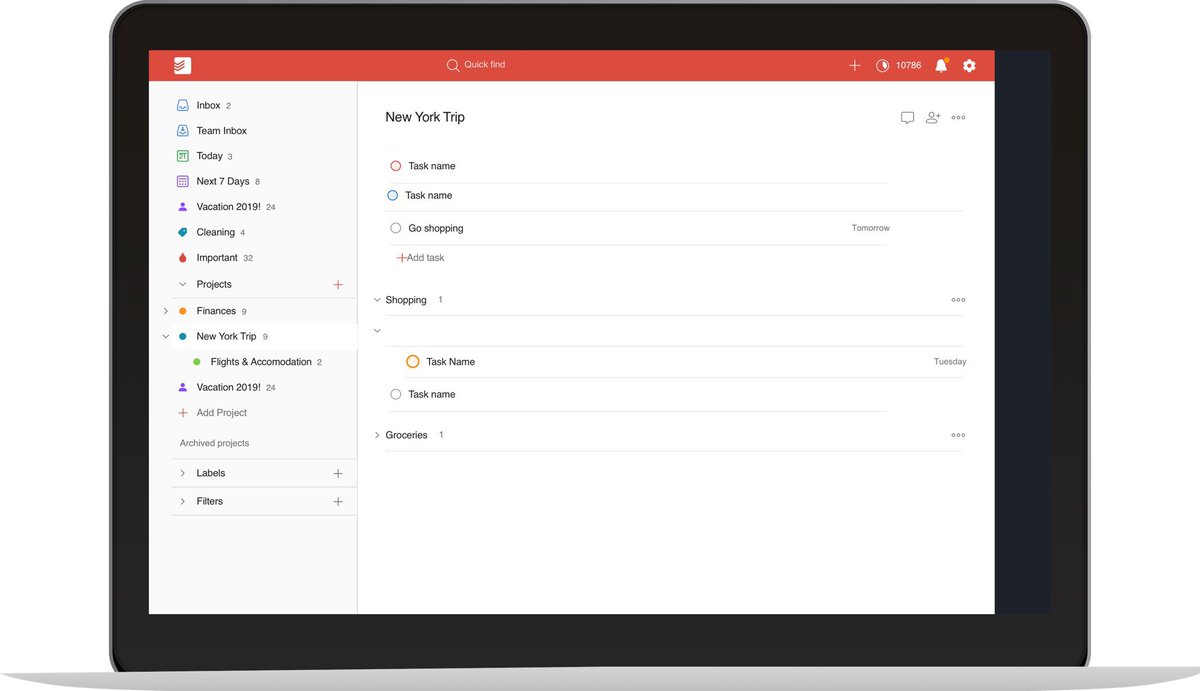Viewport: 1200px width, 691px height.
Task: Click the Tuesday due date label
Action: click(950, 362)
